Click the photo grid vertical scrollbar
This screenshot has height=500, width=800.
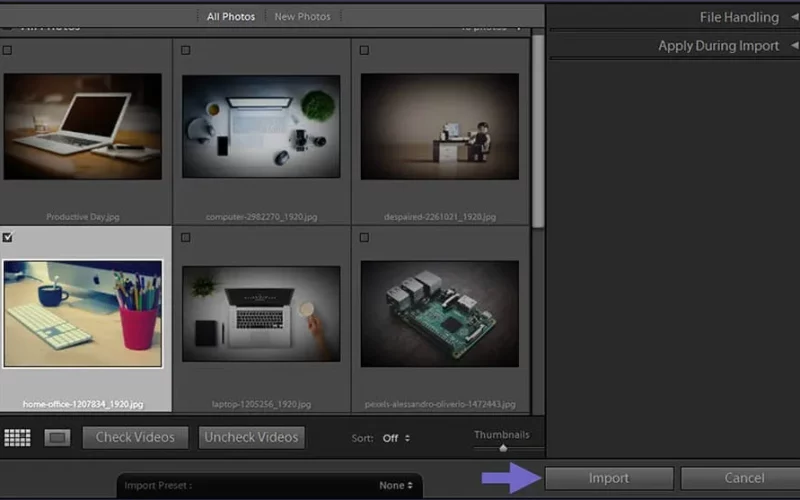click(x=538, y=132)
